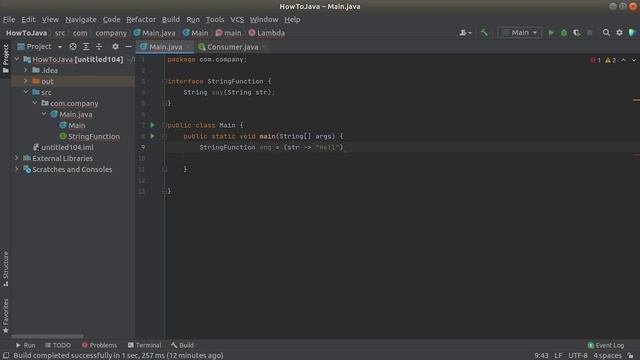Screen dimensions: 640x360
Task: Open the Refactor menu
Action: point(141,19)
